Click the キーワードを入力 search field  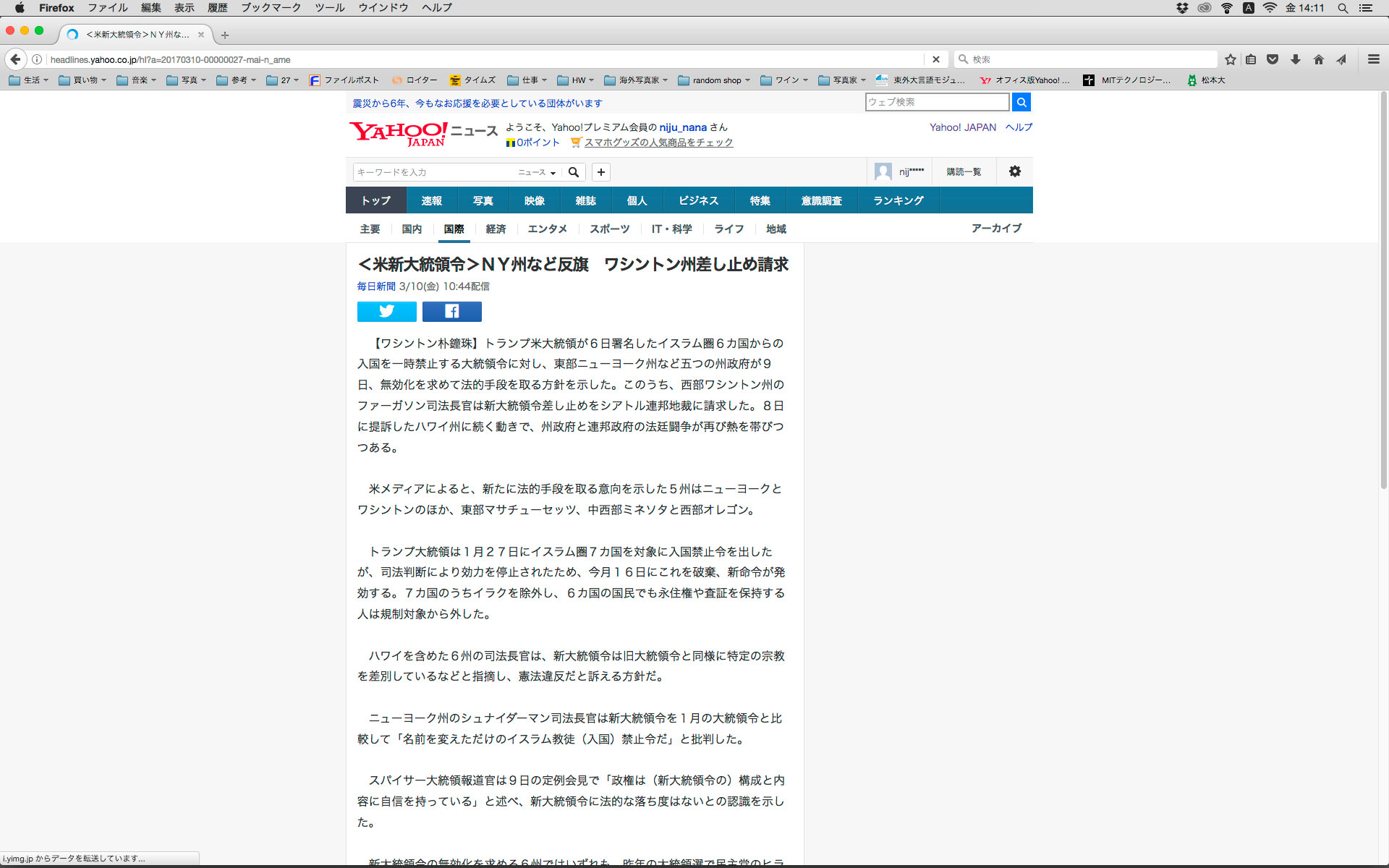pos(434,172)
